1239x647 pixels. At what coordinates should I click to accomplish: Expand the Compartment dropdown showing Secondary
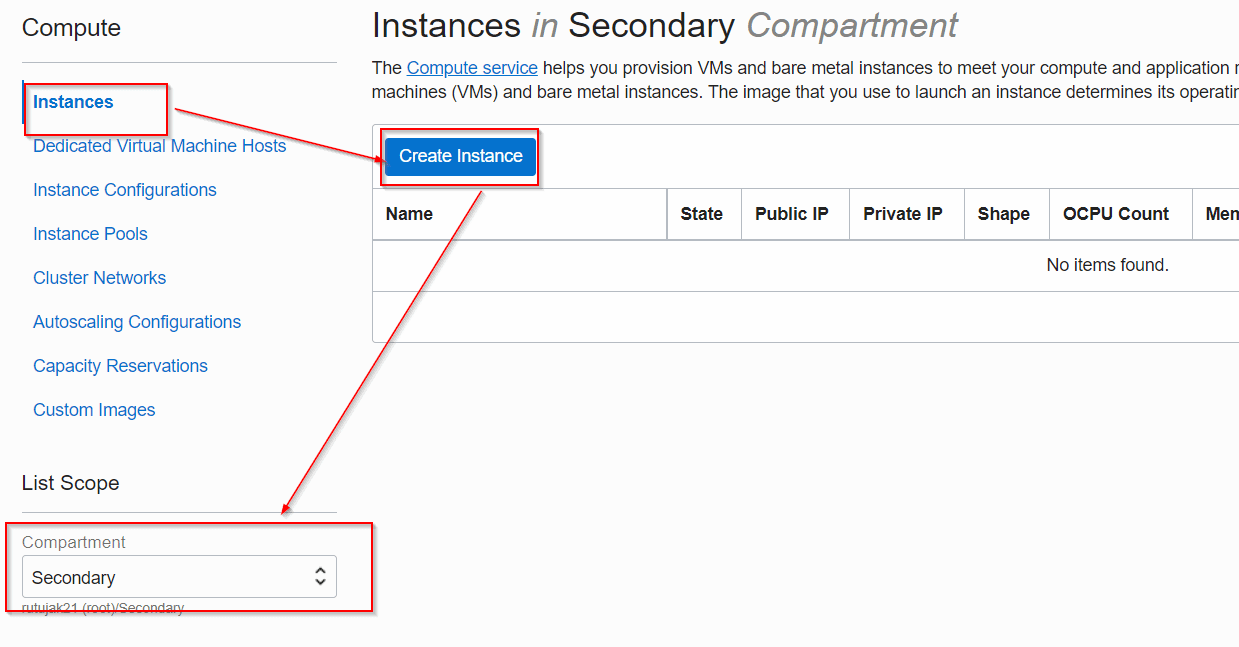point(179,577)
